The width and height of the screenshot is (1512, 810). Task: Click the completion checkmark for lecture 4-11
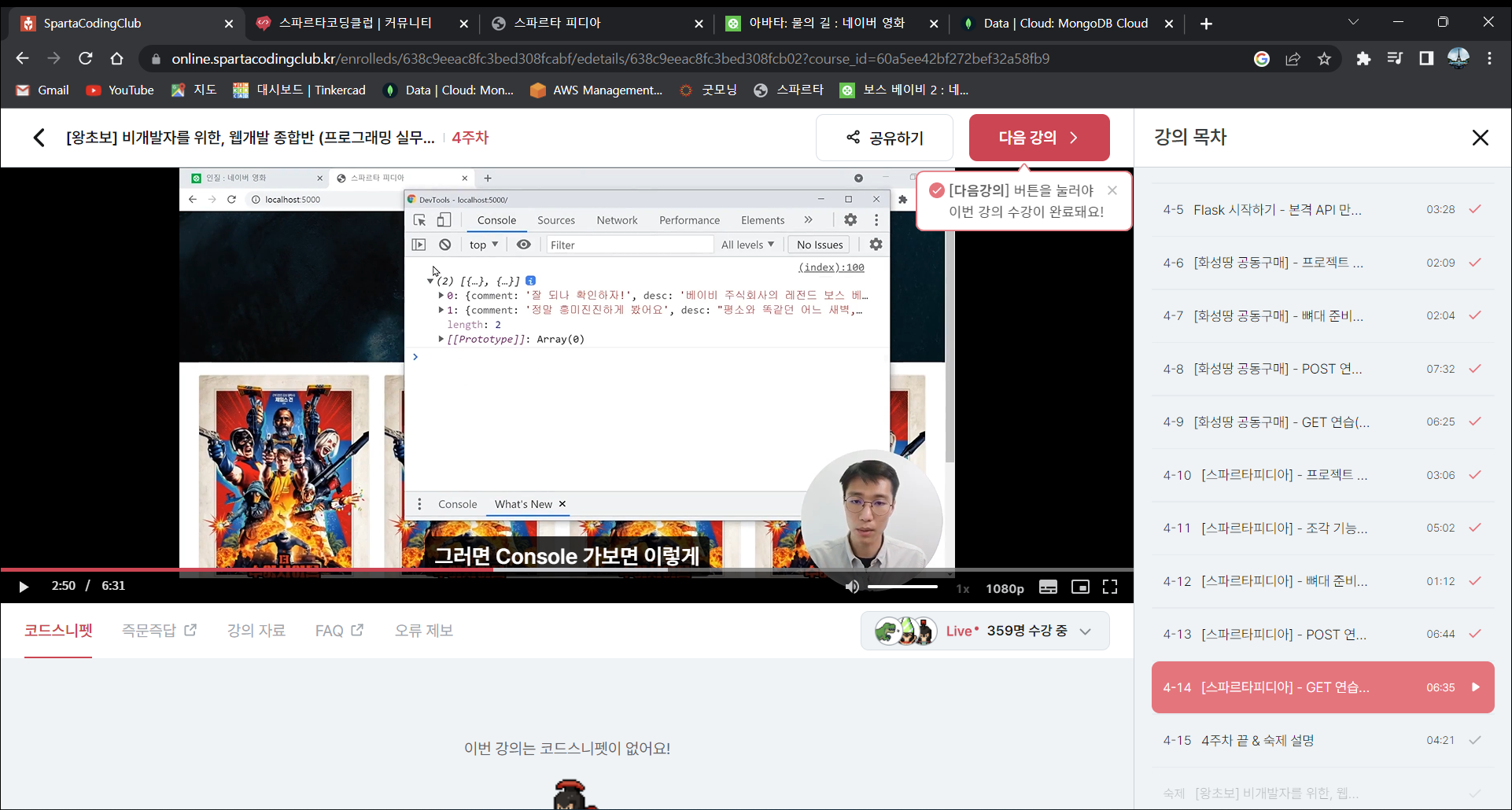point(1475,528)
